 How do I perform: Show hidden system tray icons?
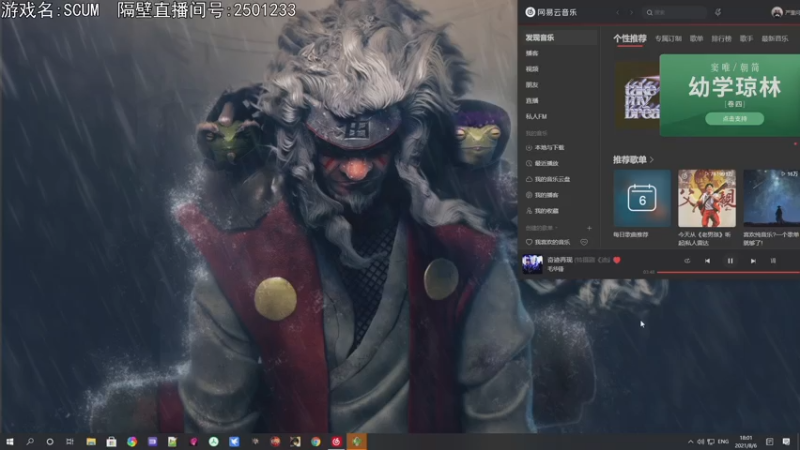point(690,442)
